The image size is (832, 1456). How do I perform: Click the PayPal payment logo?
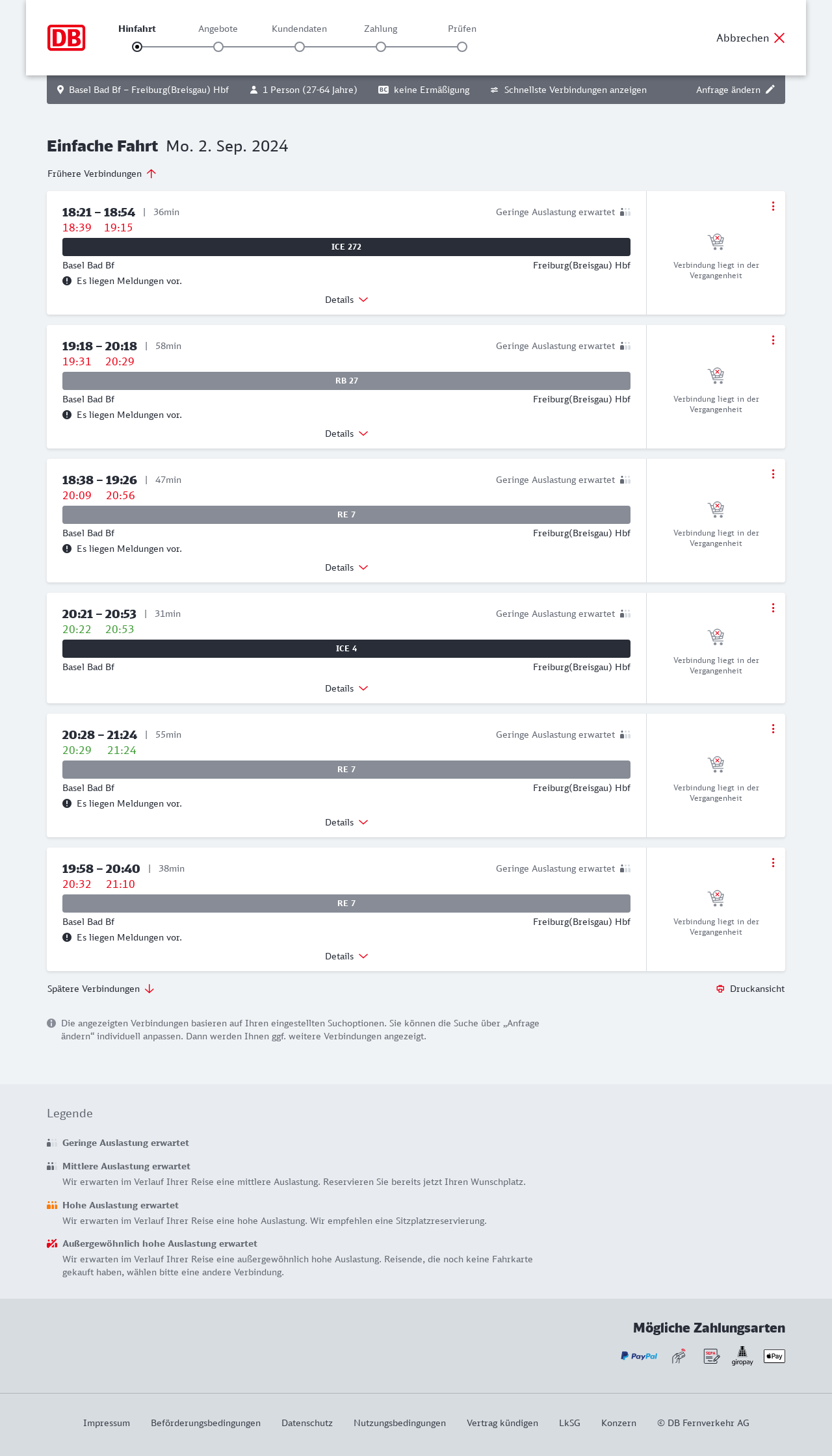tap(638, 1356)
